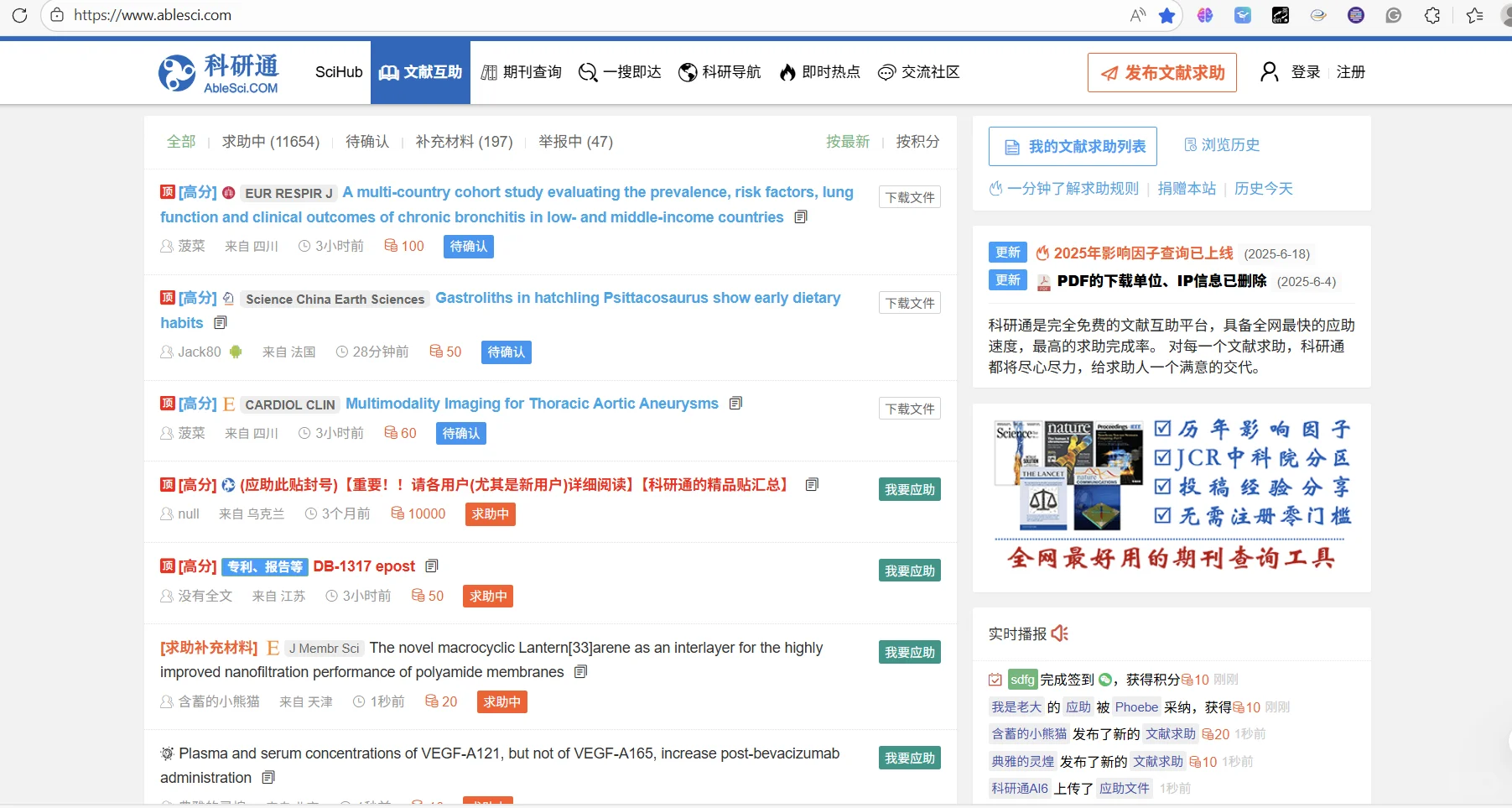
Task: Click the site info lock icon in address bar
Action: [x=57, y=15]
